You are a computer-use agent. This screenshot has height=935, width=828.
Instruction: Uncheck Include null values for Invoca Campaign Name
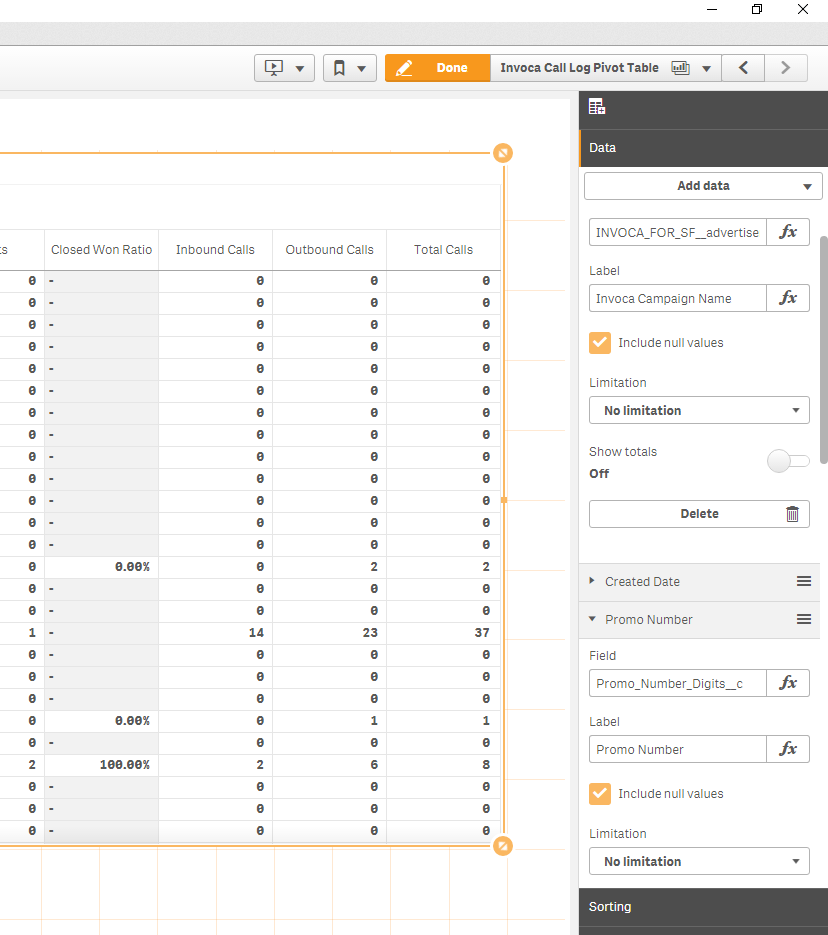(599, 342)
